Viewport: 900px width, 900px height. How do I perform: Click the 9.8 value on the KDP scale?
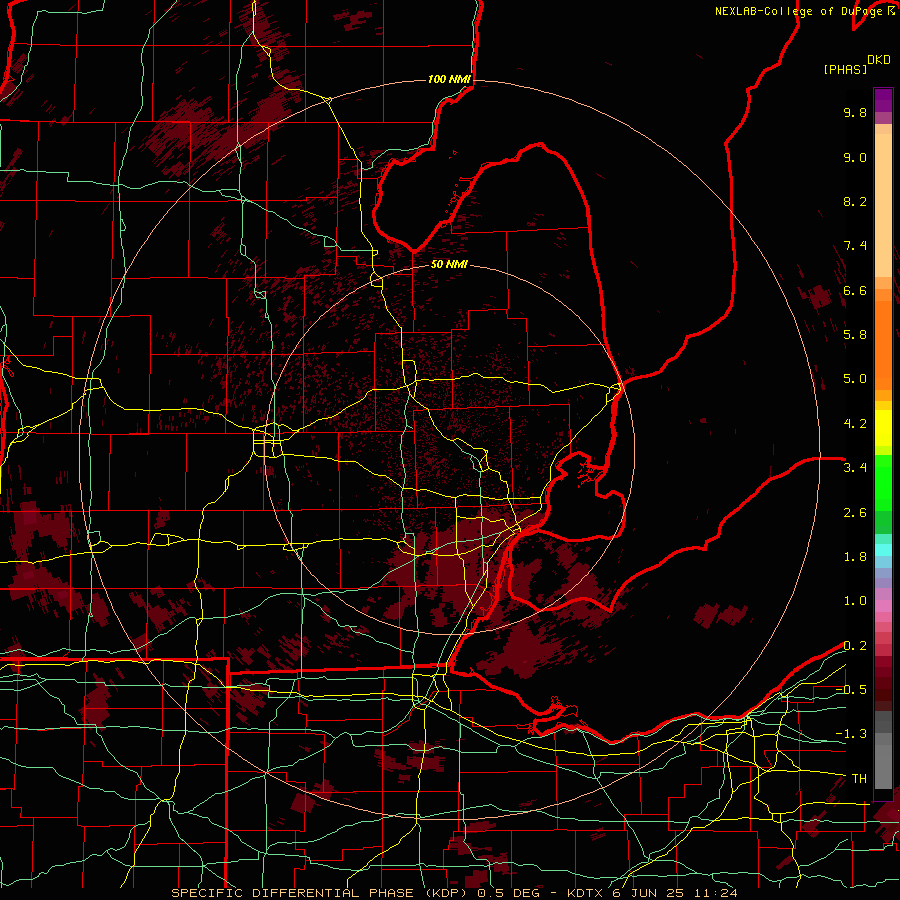(855, 112)
